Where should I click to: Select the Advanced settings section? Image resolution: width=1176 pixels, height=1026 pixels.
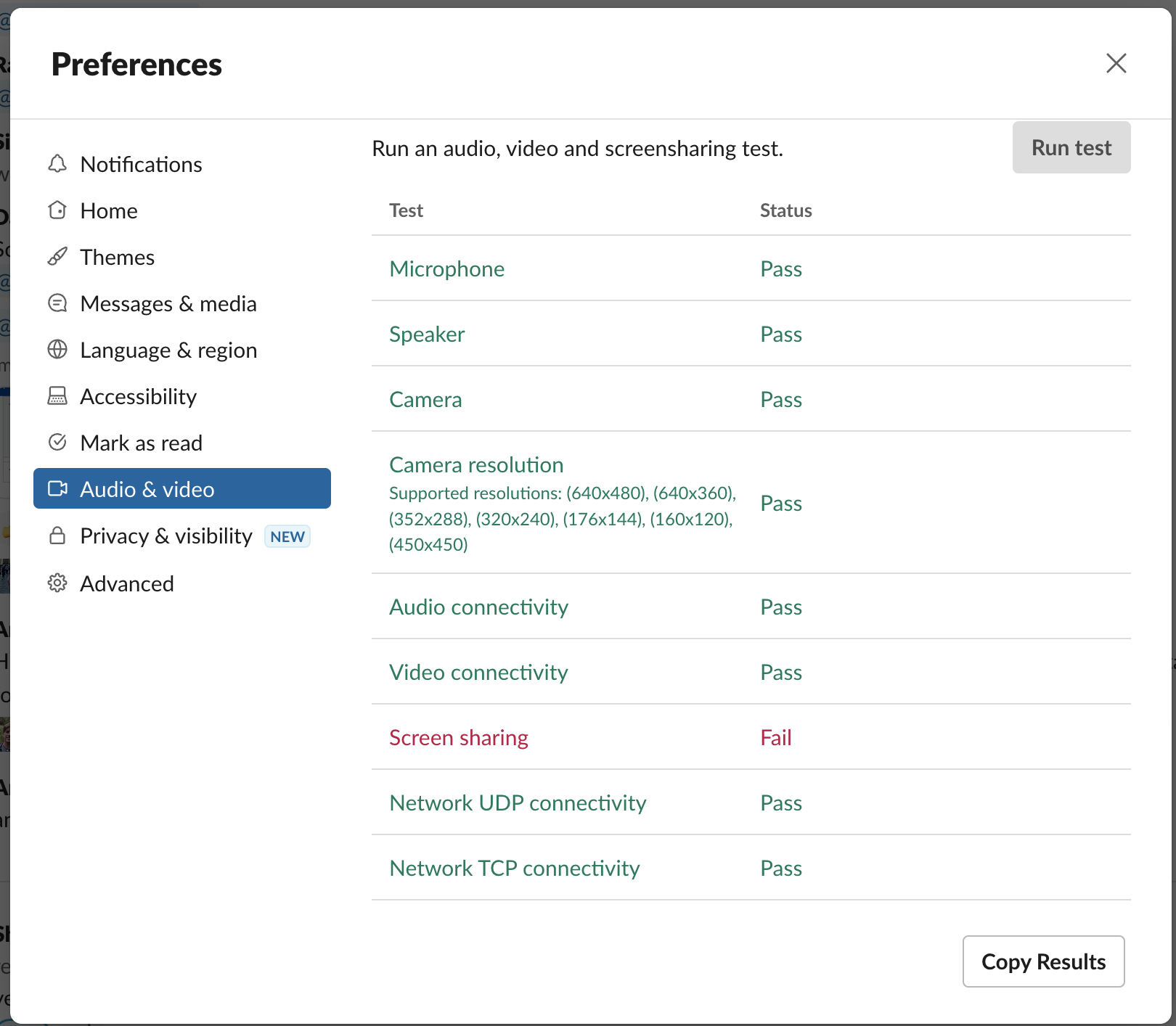(x=127, y=584)
